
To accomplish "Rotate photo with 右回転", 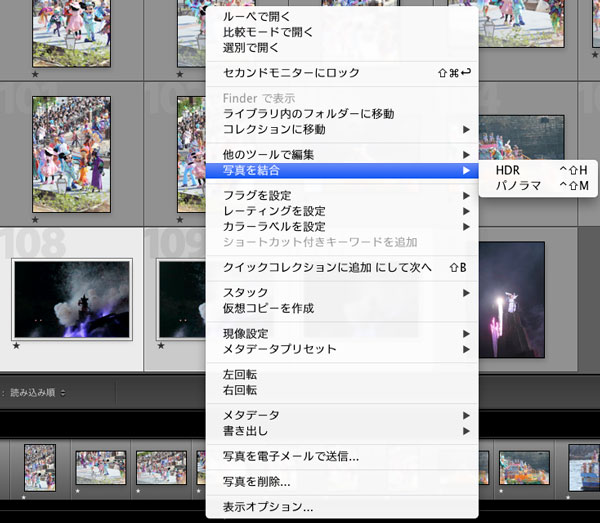I will coord(342,390).
